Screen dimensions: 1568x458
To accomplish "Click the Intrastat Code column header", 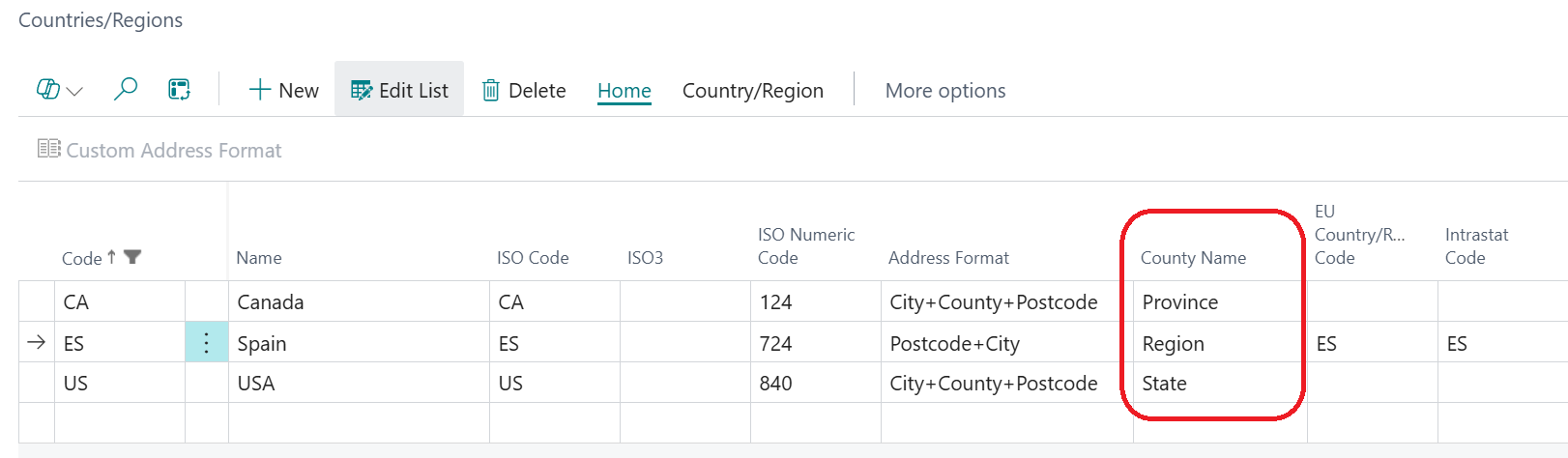I will [x=1476, y=246].
